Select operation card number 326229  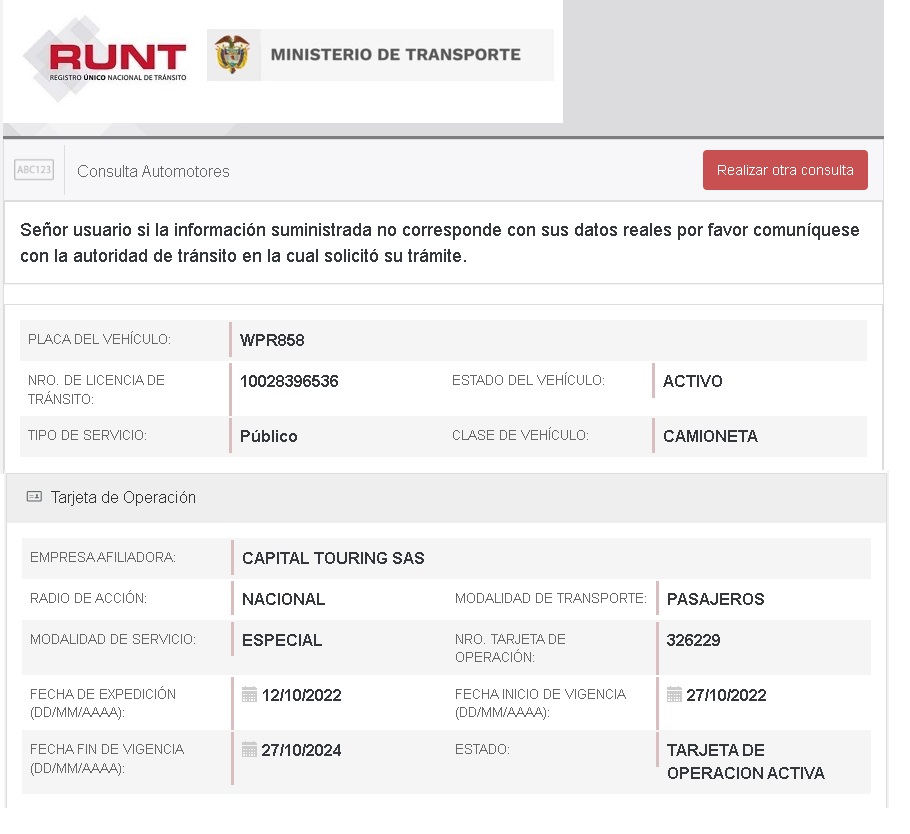pos(693,640)
